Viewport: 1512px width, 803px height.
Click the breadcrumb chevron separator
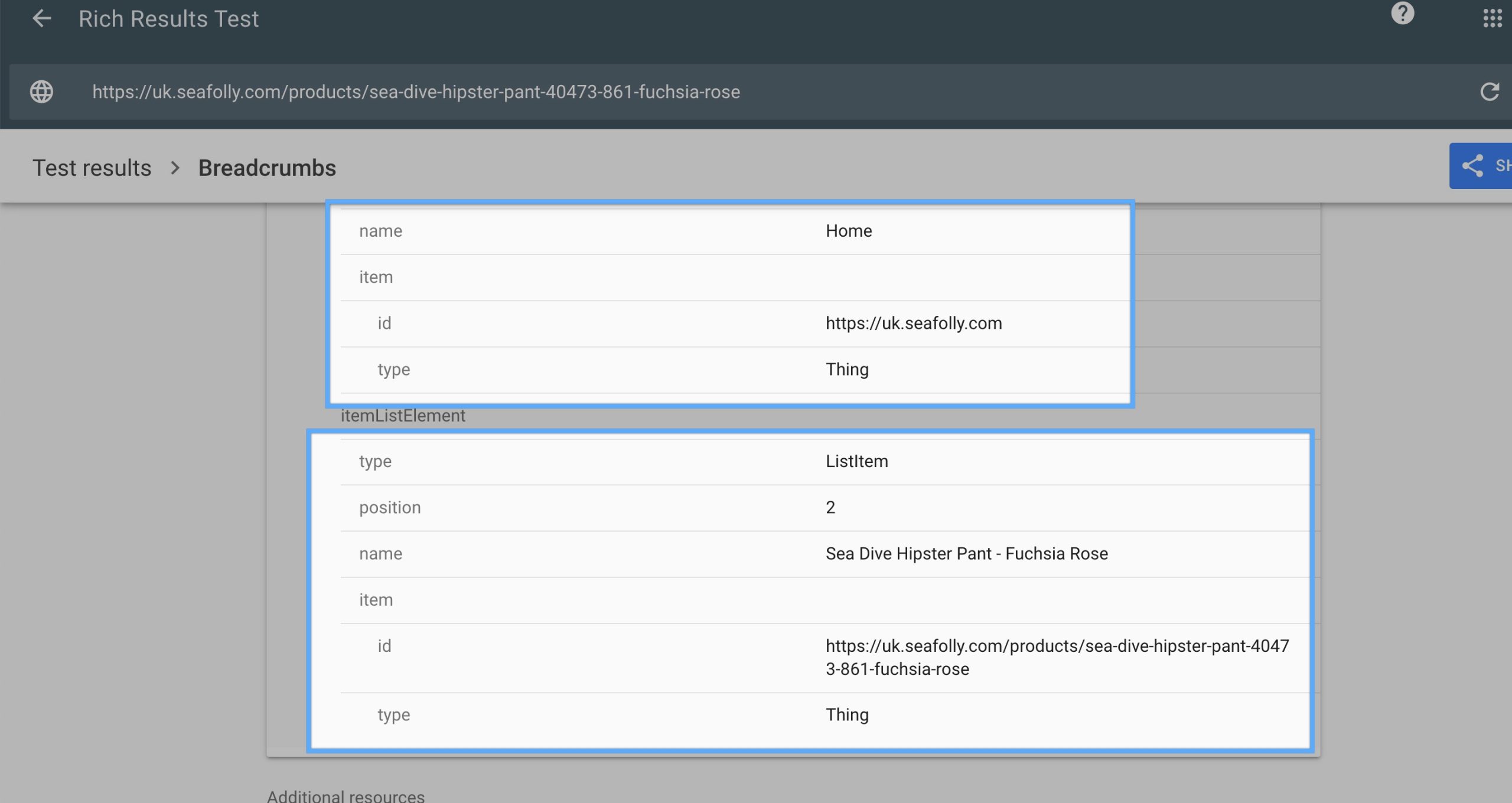(x=175, y=168)
